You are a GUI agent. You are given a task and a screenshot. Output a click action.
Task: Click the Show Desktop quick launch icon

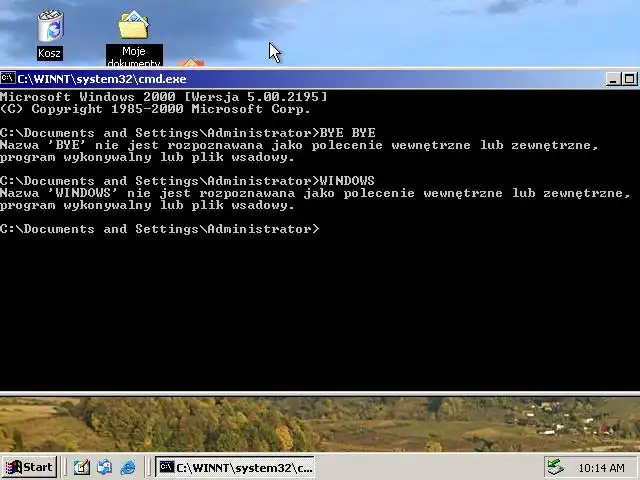(82, 467)
